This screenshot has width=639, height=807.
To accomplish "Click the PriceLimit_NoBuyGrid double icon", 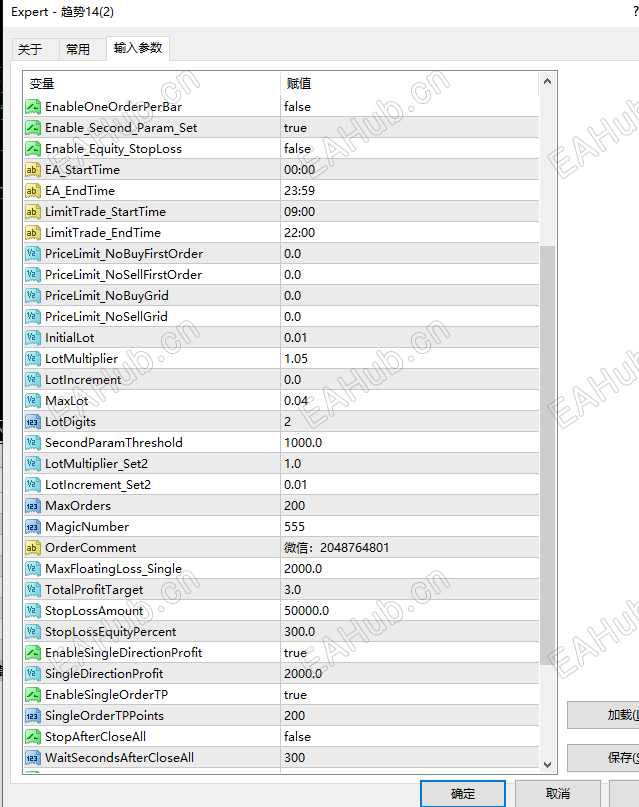I will click(x=32, y=296).
